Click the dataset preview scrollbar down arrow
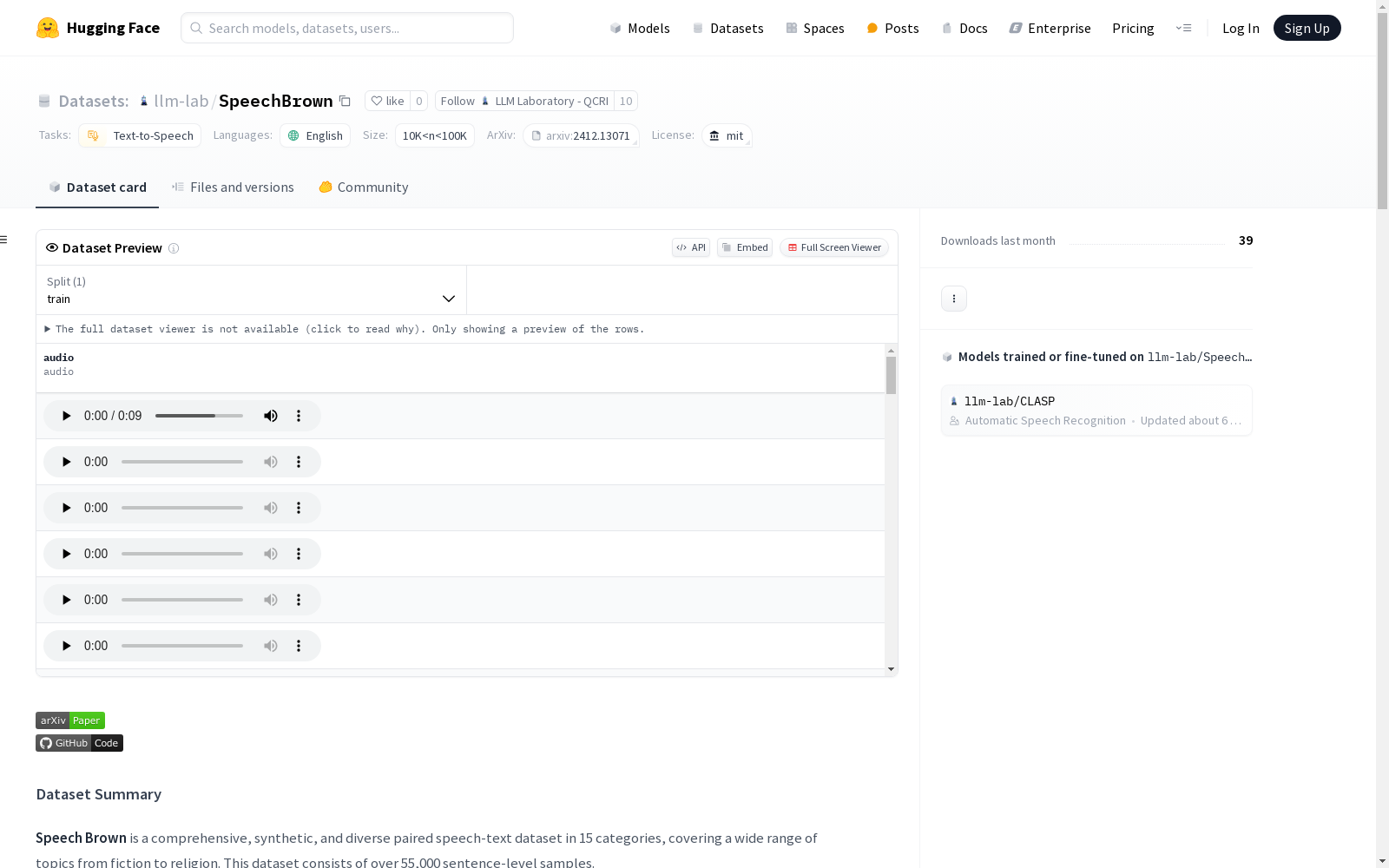 point(891,669)
